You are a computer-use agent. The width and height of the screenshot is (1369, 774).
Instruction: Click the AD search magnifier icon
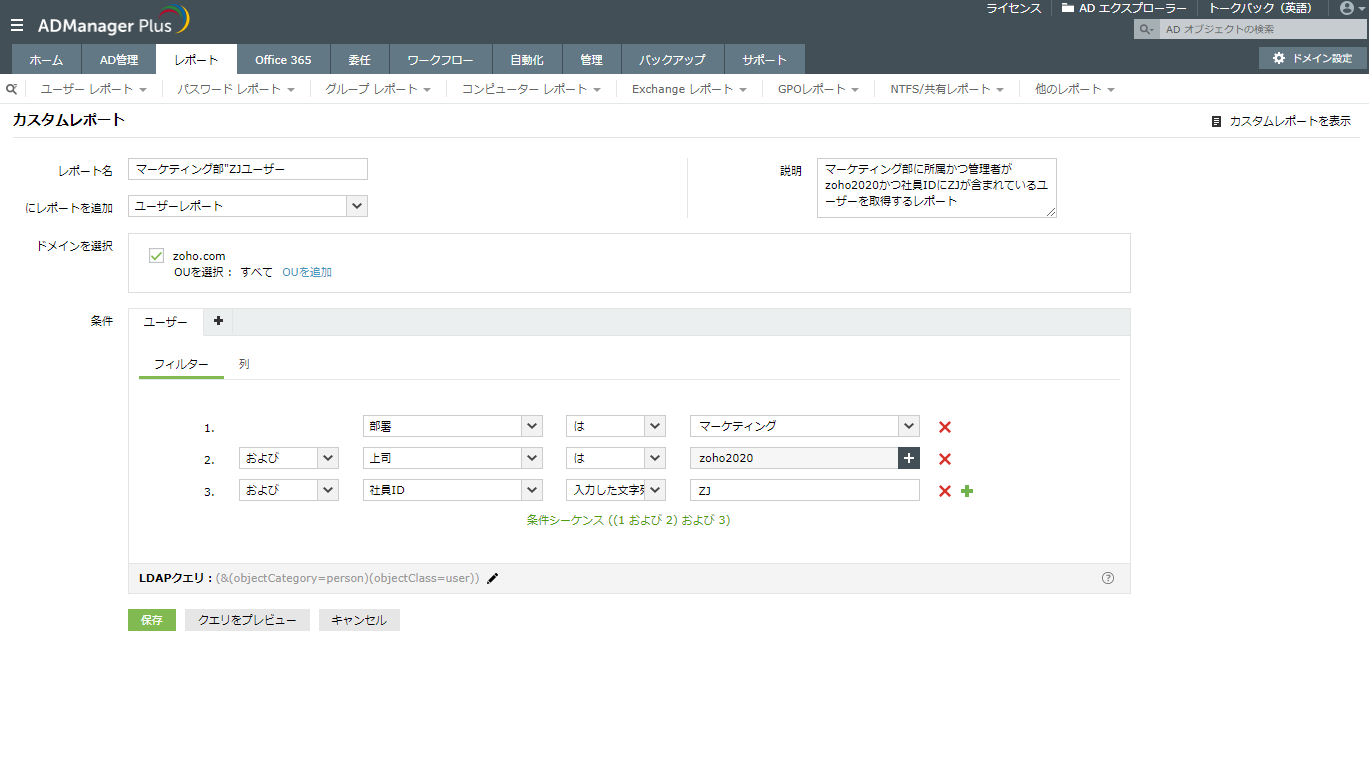tap(1146, 30)
